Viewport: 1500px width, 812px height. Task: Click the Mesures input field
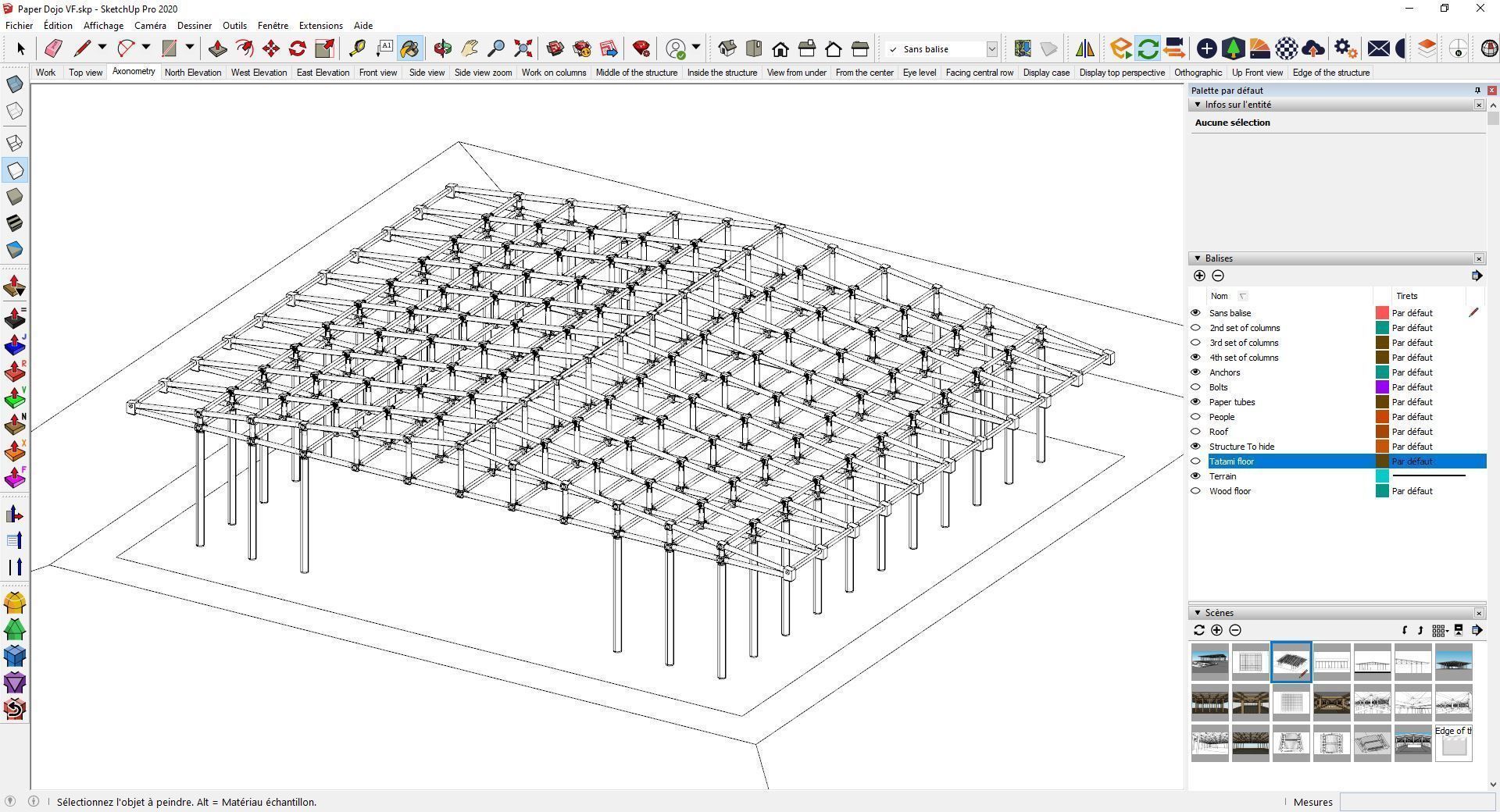[x=1417, y=802]
